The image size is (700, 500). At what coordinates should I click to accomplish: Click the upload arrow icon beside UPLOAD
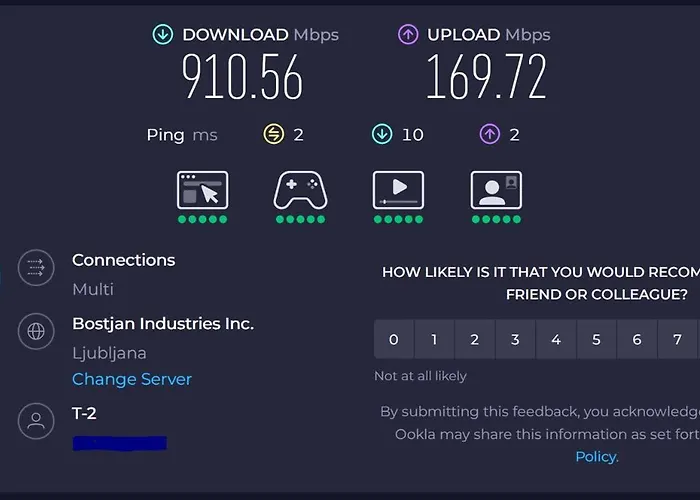pos(408,34)
